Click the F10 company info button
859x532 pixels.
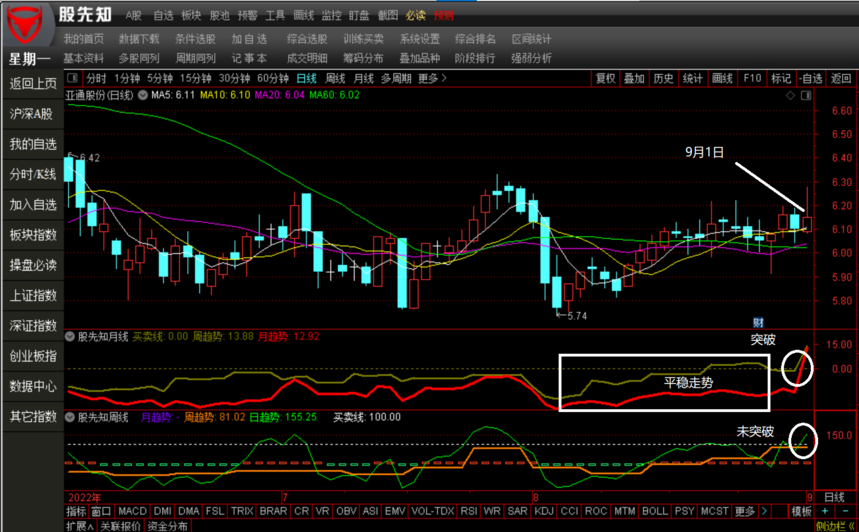tap(752, 78)
